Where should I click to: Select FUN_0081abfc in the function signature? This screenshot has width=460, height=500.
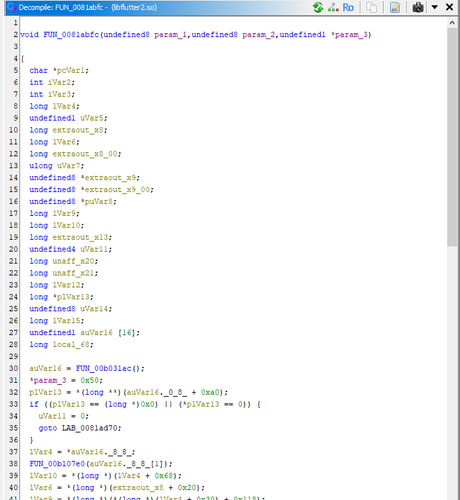tap(71, 35)
